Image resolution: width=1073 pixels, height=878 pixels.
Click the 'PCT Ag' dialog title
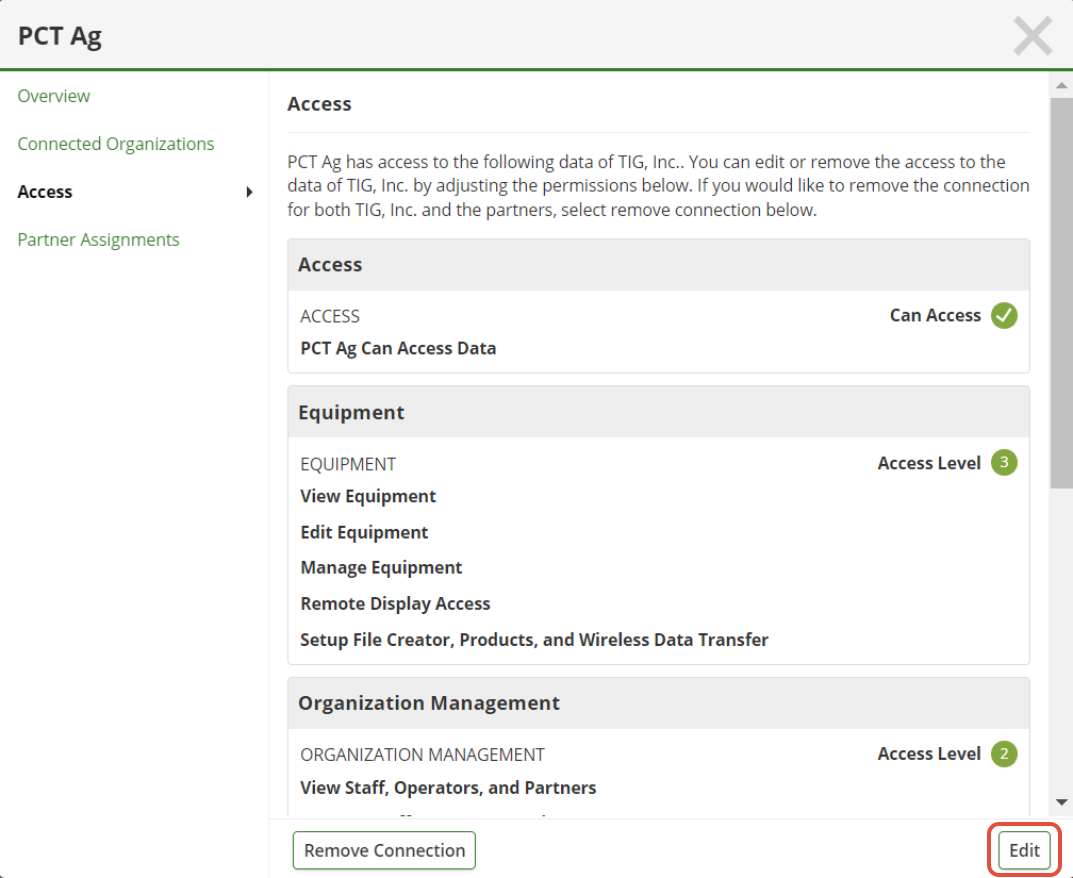point(60,36)
